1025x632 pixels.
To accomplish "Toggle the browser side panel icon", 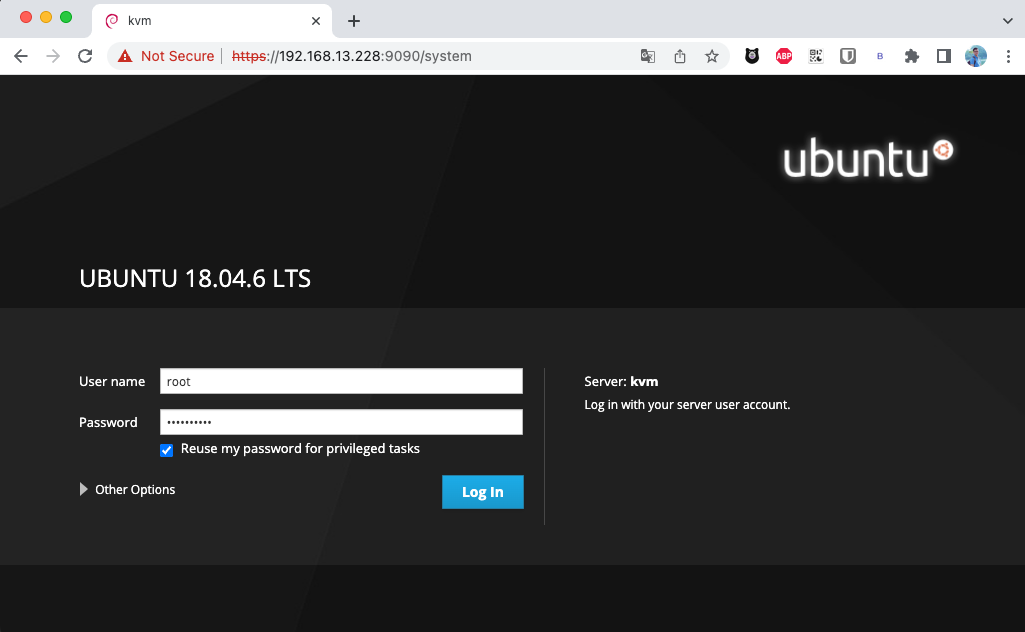I will [944, 56].
